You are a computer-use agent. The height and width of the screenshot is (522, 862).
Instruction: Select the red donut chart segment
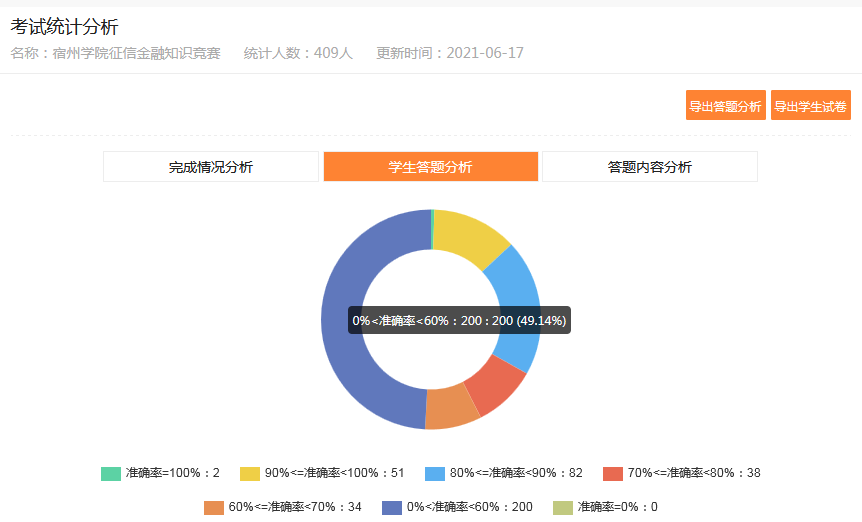click(496, 384)
